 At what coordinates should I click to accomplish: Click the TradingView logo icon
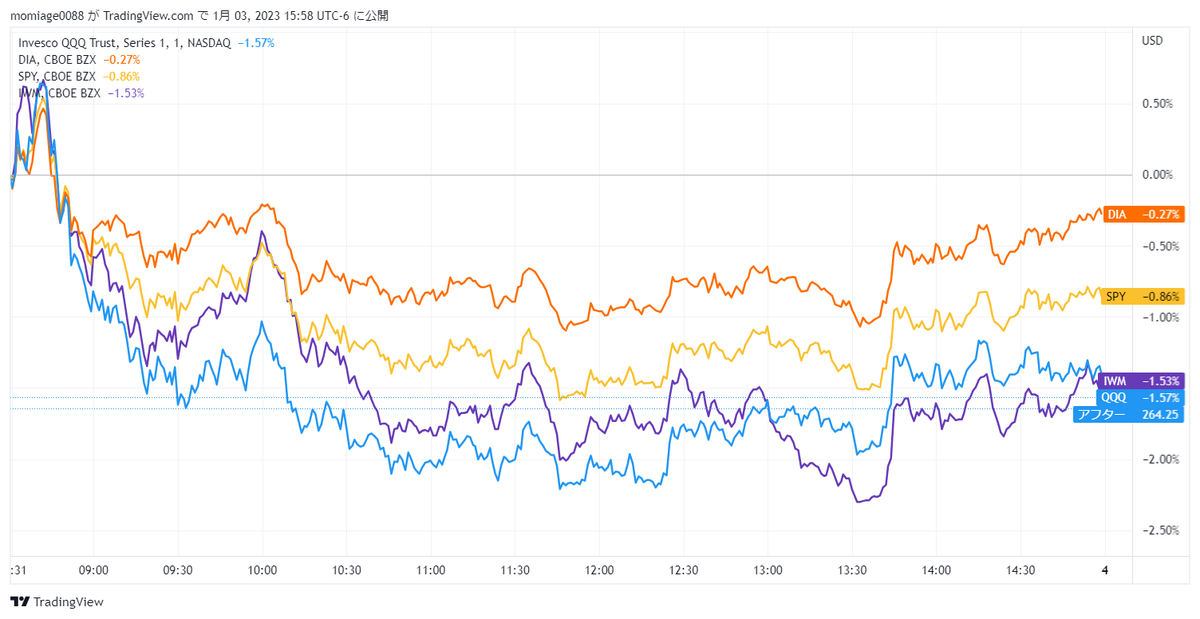click(x=19, y=601)
